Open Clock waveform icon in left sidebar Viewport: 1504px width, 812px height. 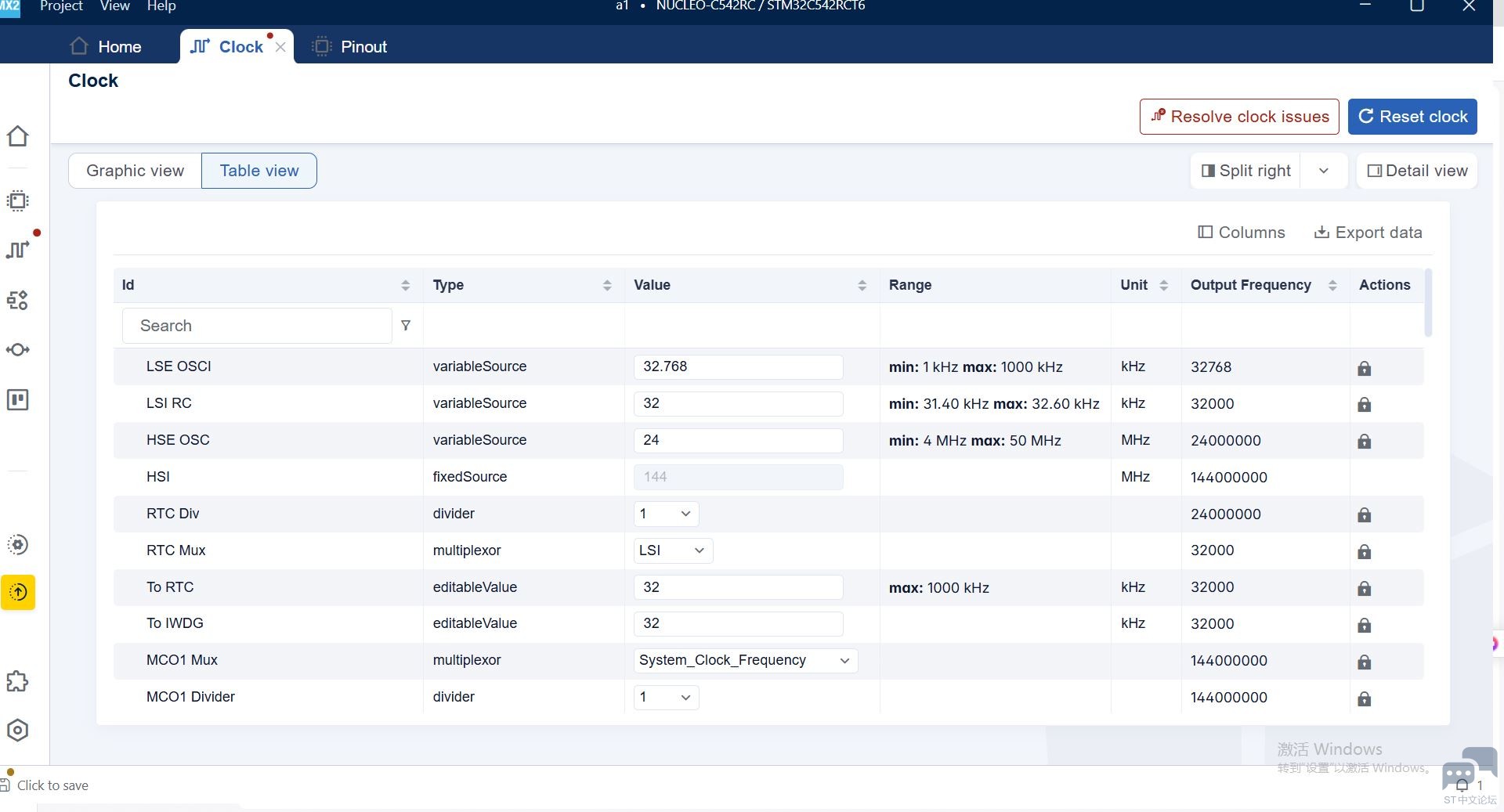[17, 250]
